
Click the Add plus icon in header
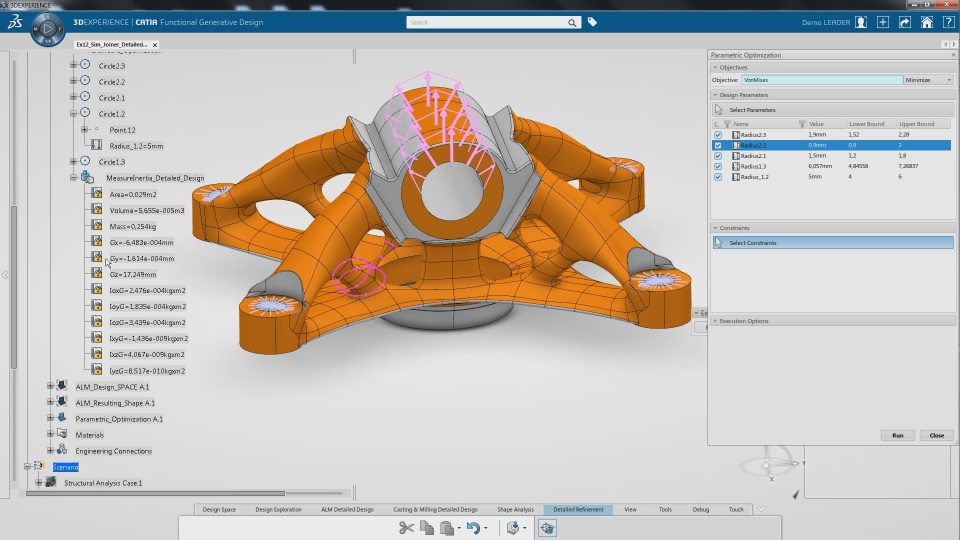(882, 22)
